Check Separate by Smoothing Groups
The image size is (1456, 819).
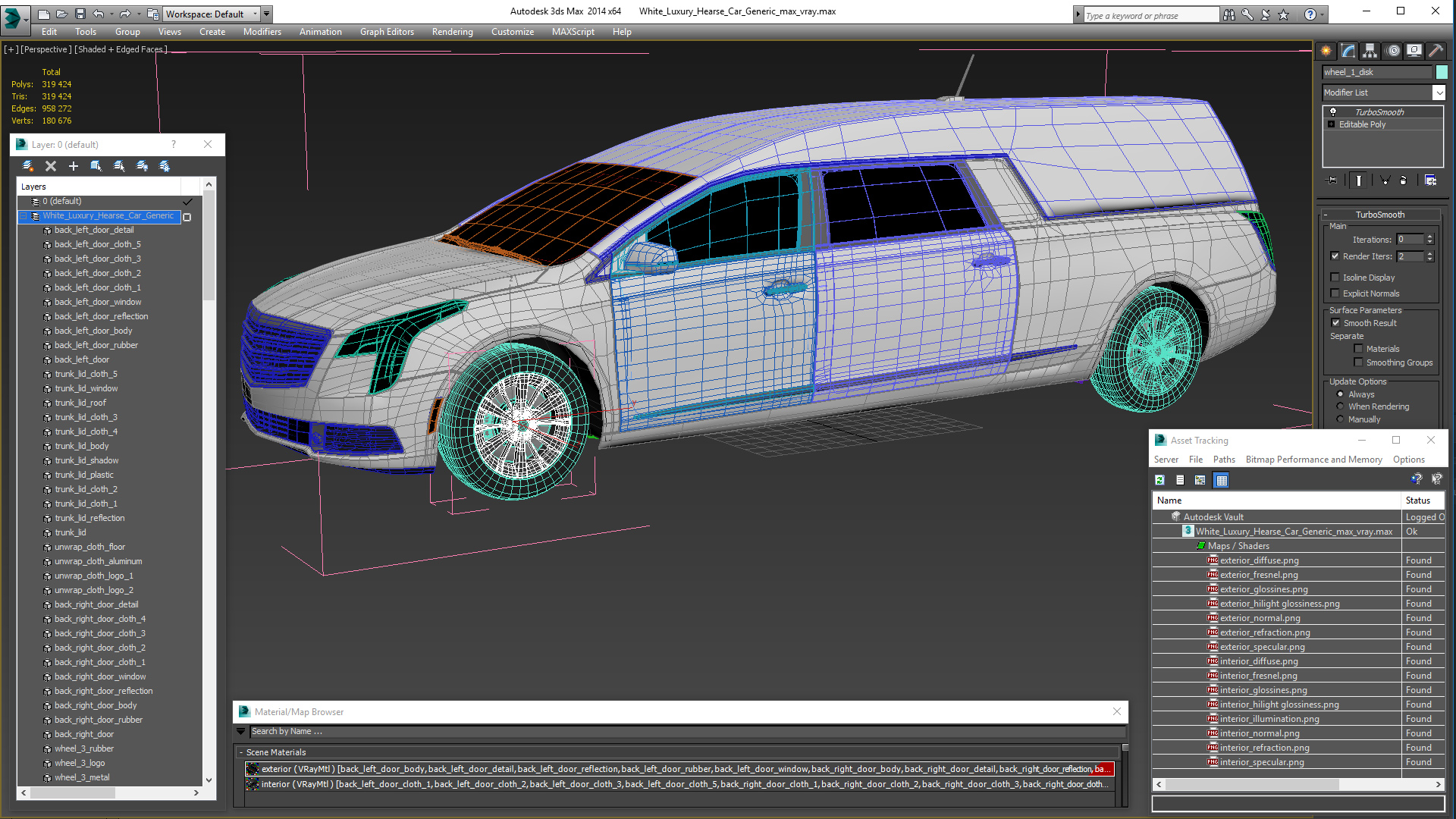click(x=1358, y=362)
